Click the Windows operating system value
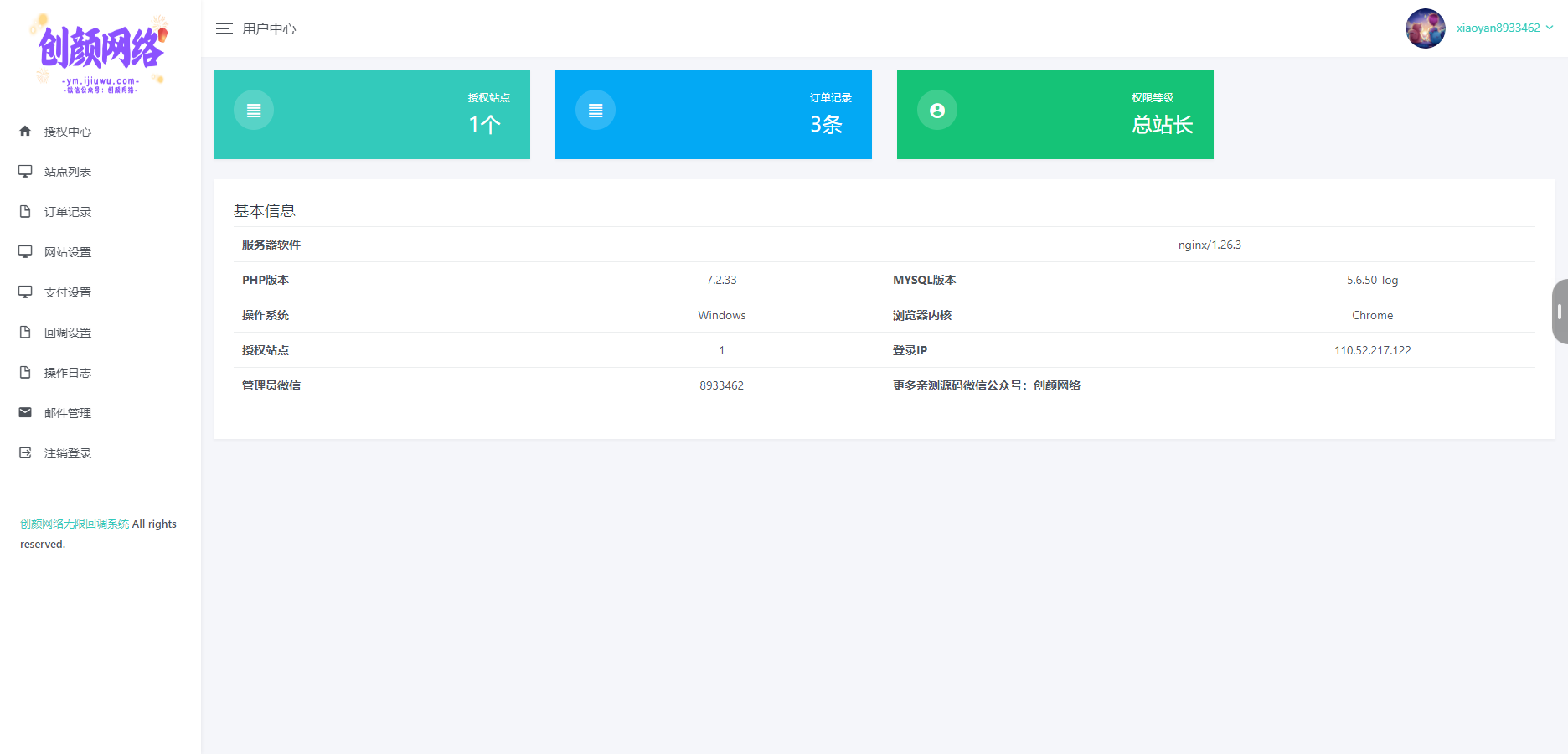1568x754 pixels. pos(721,315)
